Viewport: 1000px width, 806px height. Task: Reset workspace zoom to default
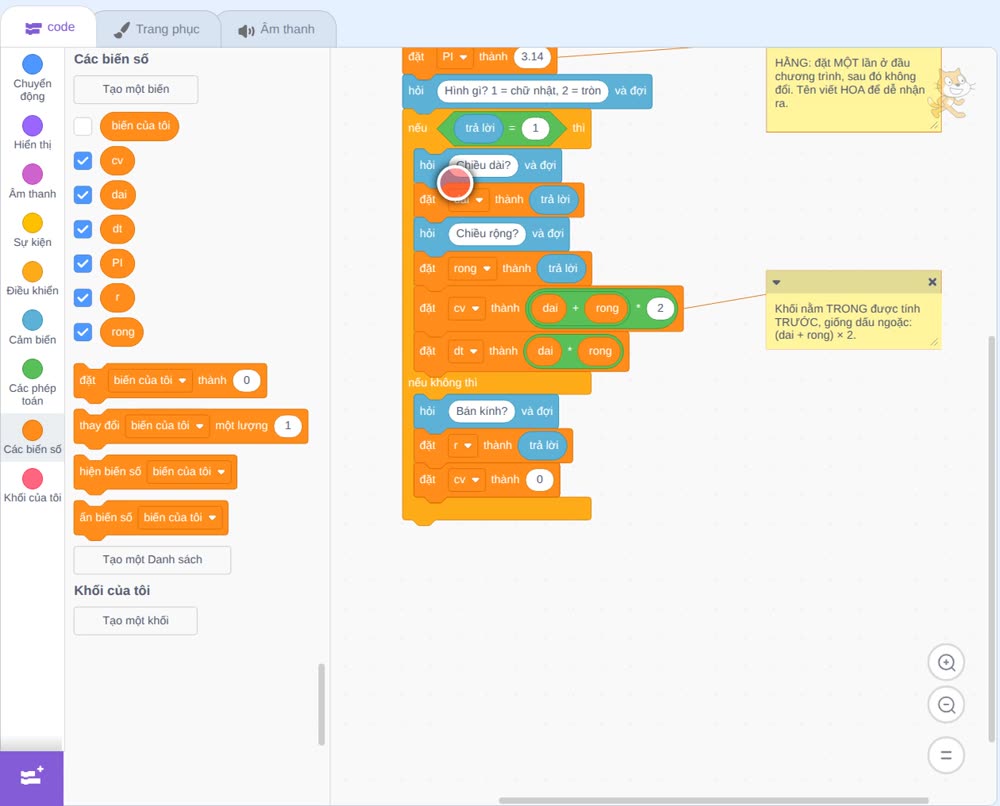coord(946,756)
